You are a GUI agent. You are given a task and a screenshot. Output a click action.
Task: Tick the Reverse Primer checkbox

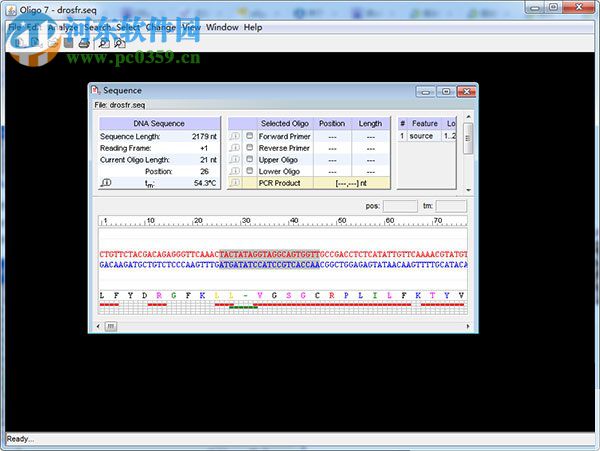click(x=249, y=147)
